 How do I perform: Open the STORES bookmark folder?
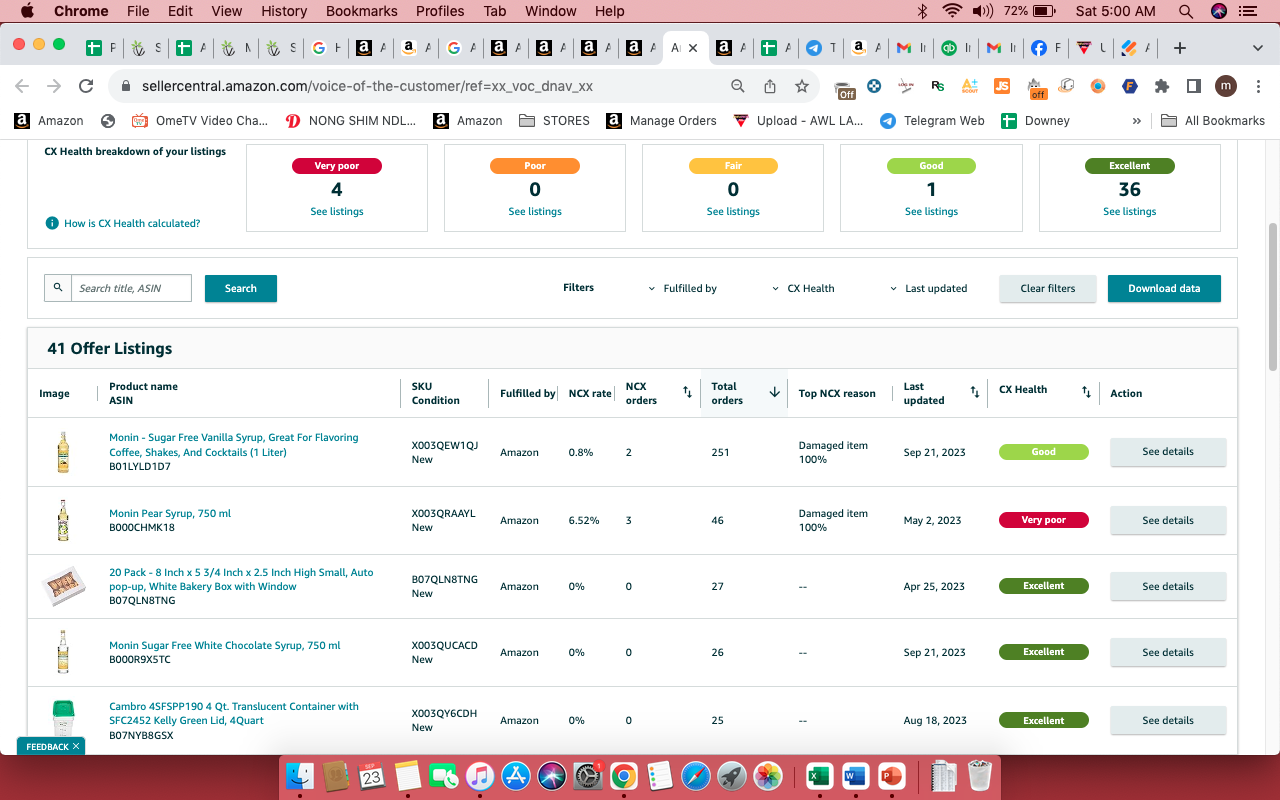pyautogui.click(x=555, y=121)
